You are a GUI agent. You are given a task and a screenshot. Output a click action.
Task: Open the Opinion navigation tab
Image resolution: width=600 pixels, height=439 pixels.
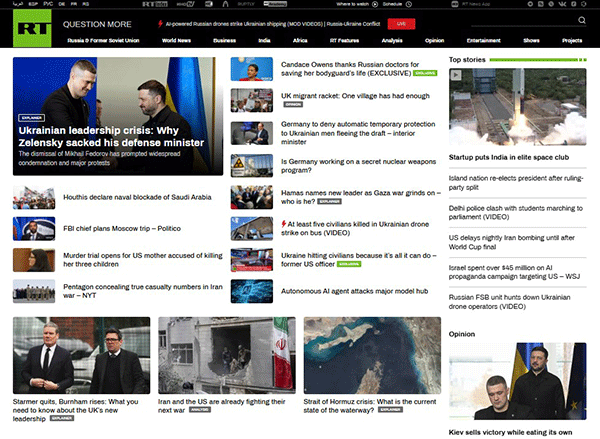tap(434, 41)
